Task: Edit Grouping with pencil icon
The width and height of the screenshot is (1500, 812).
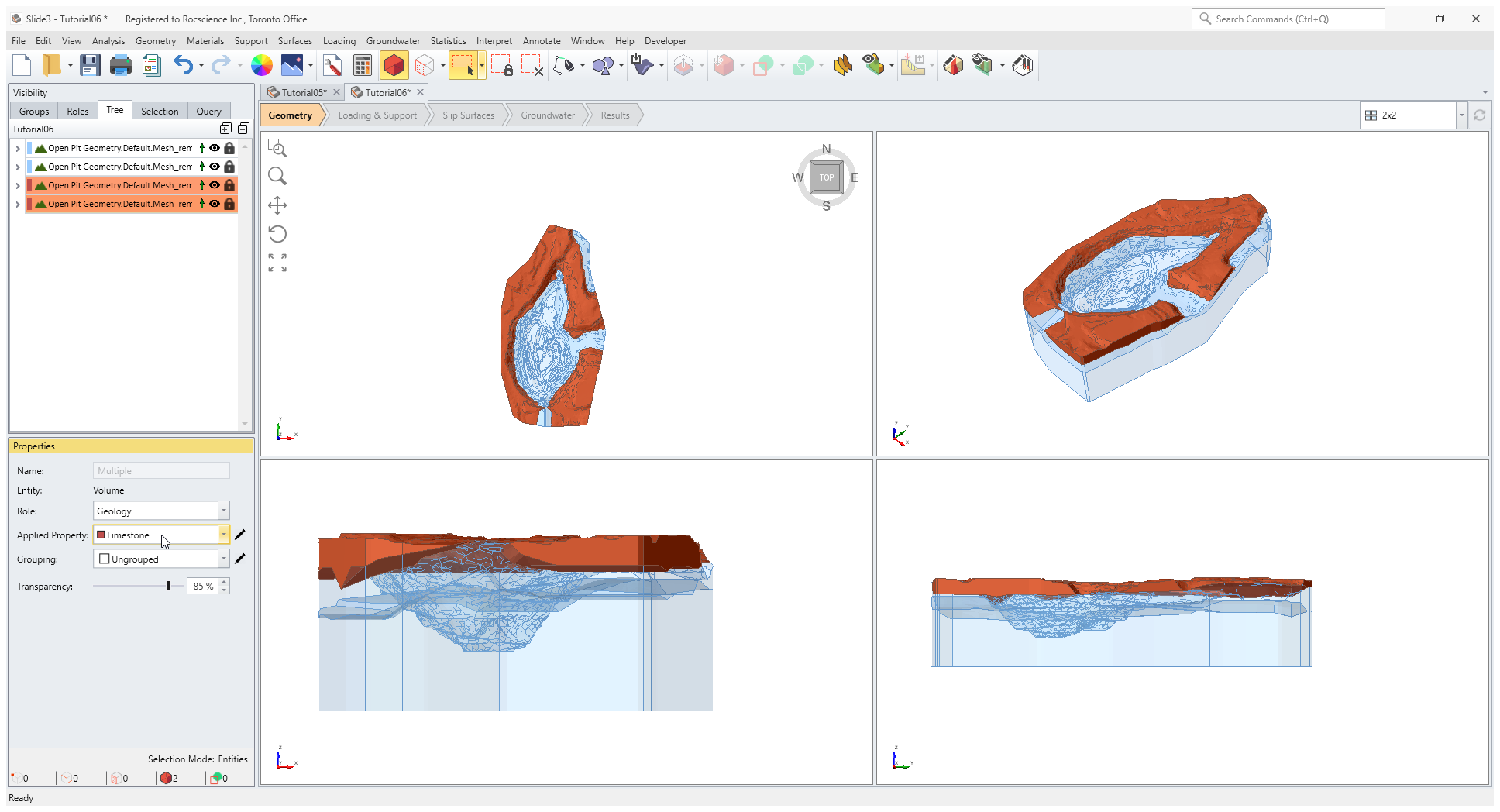Action: coord(240,559)
